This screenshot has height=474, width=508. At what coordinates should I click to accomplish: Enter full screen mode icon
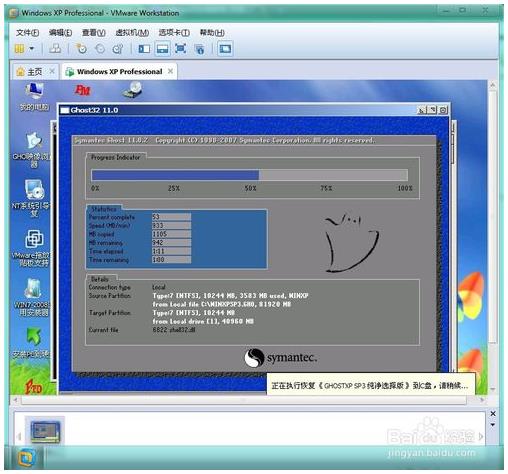(180, 49)
